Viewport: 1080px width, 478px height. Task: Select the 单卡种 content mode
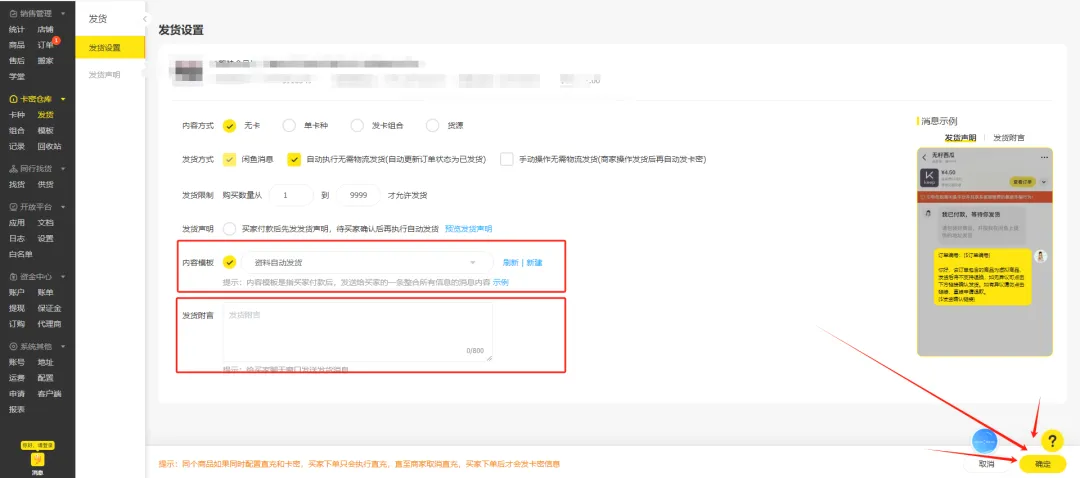289,125
